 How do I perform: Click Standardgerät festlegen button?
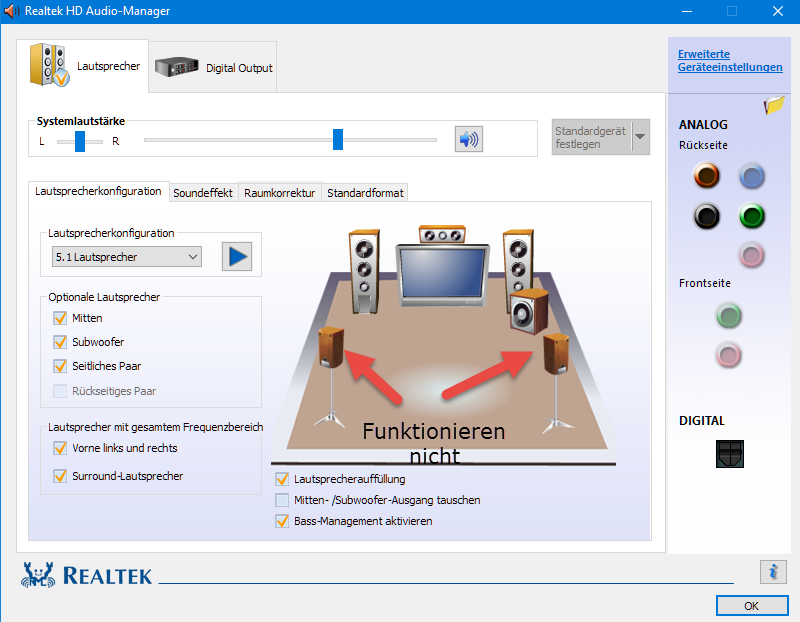pos(591,137)
